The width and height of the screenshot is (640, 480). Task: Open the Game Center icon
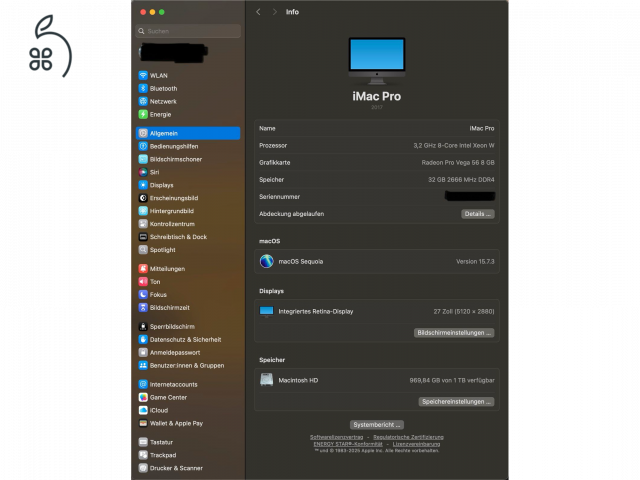143,397
